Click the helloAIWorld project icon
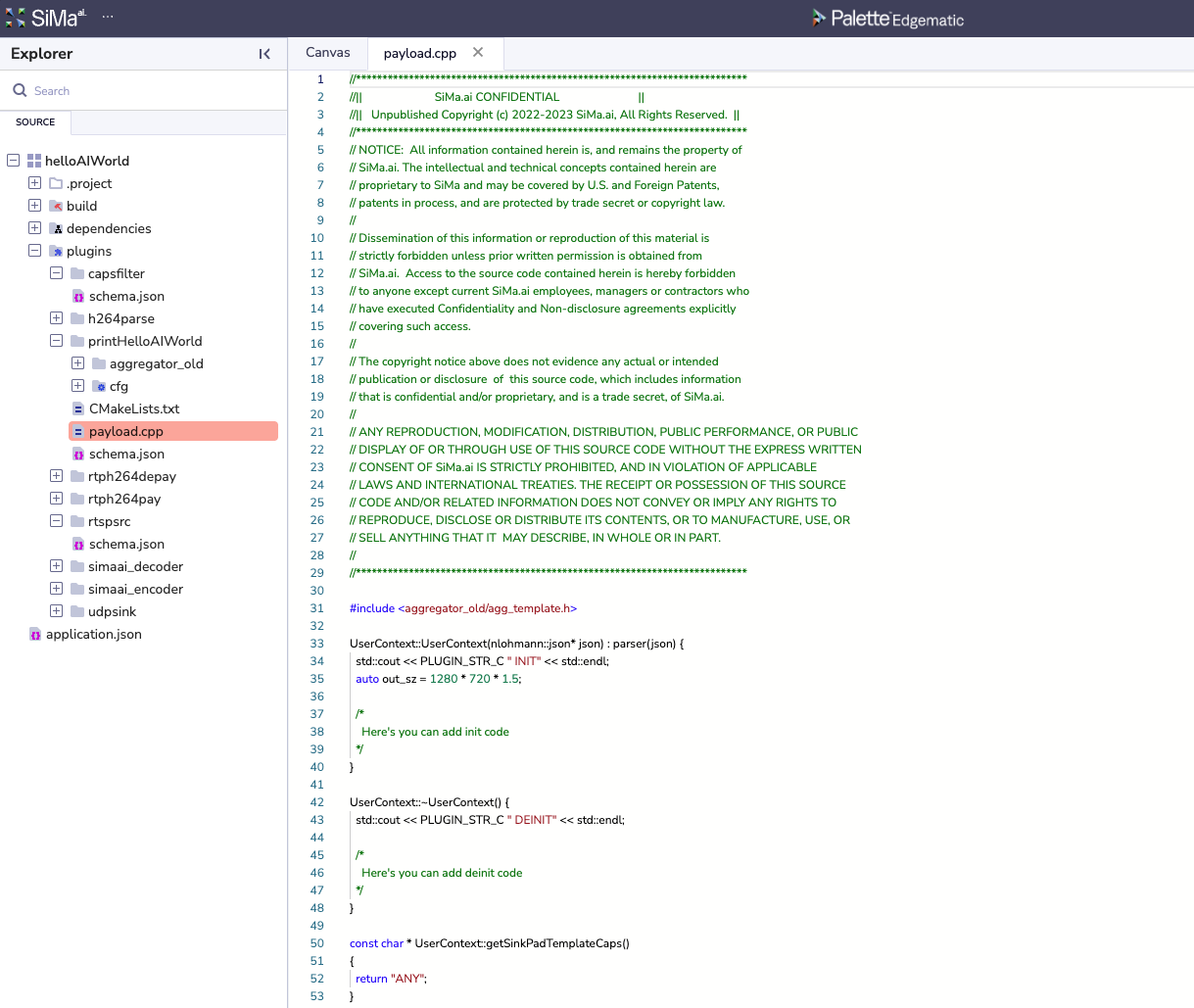This screenshot has width=1194, height=1008. coord(34,161)
